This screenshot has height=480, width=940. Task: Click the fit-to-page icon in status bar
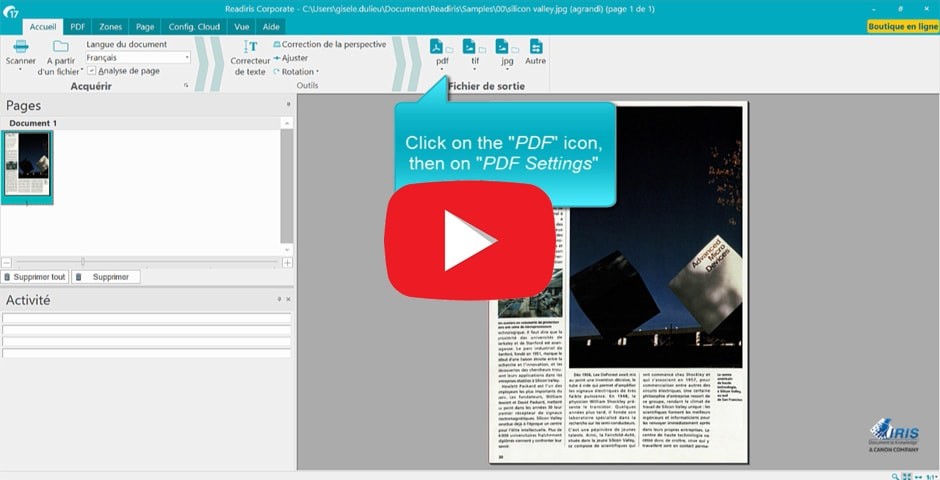tap(907, 476)
